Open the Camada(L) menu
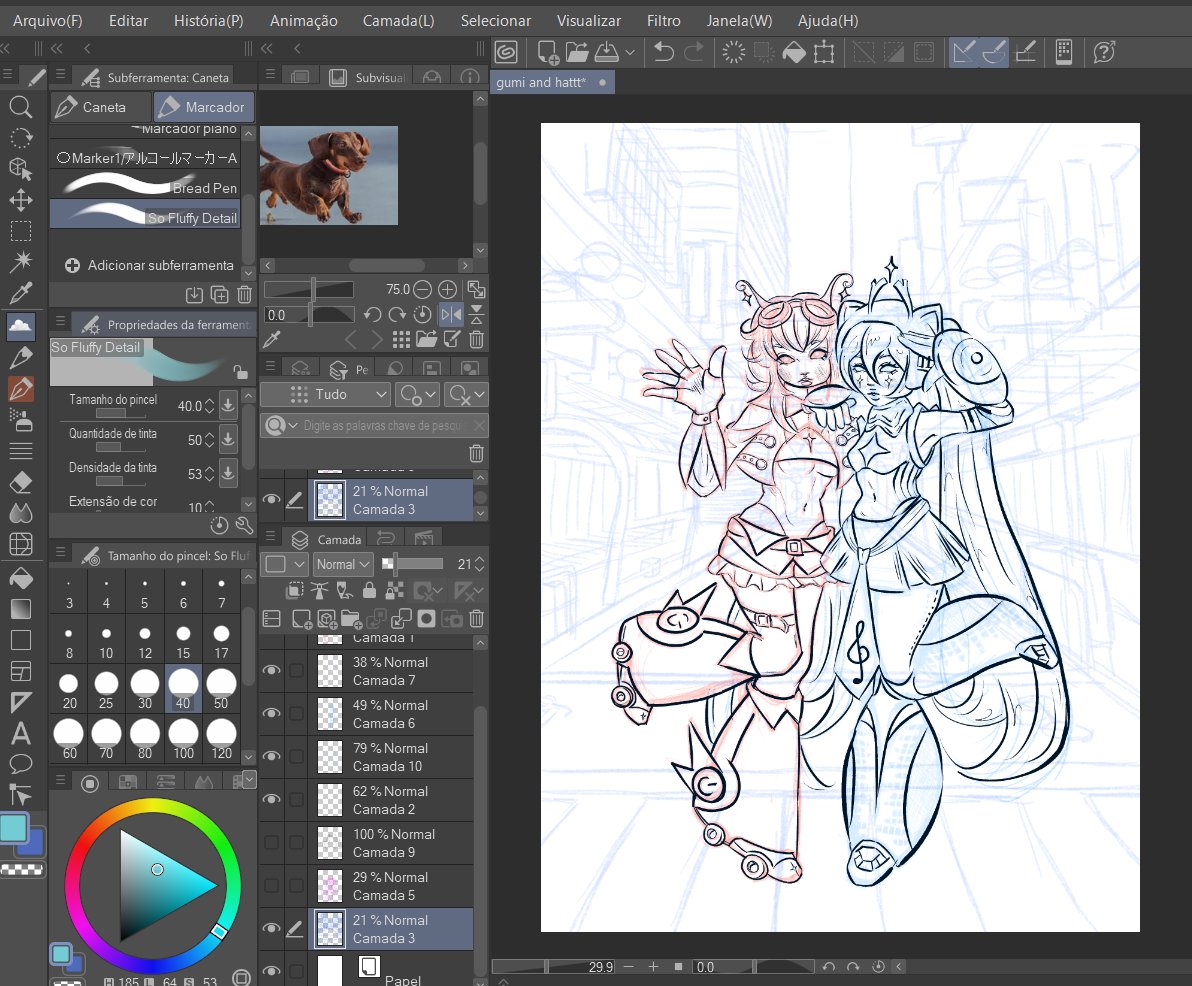Screen dimensions: 1192x986 click(x=398, y=21)
